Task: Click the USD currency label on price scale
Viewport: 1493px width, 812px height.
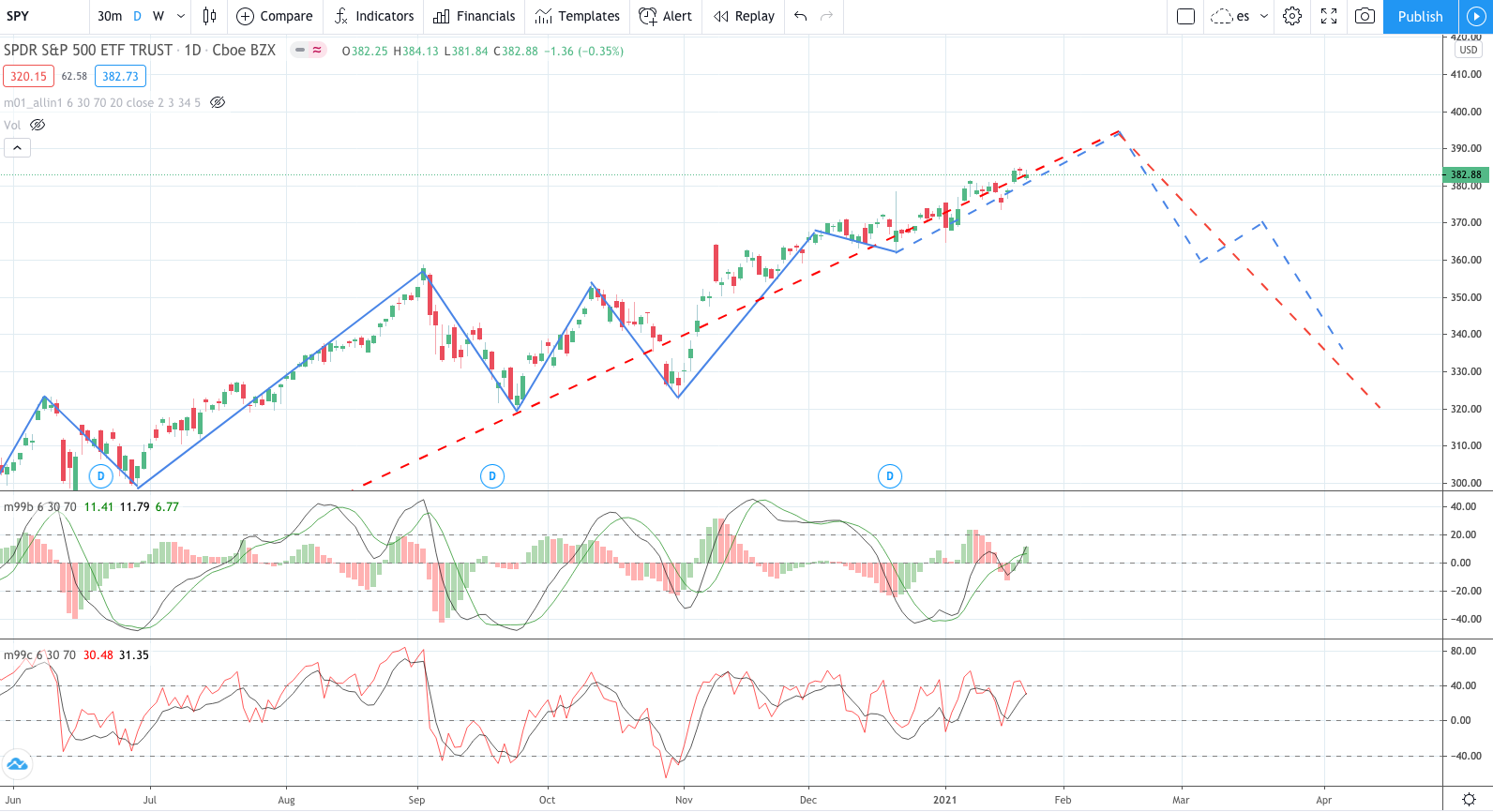Action: click(1468, 50)
